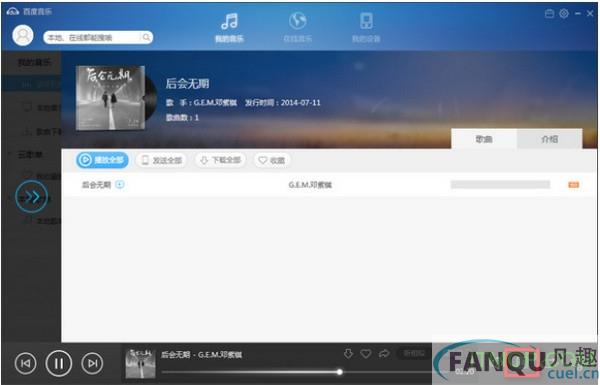Screen dimensions: 600x385
Task: Open the My Music tab with note icon
Action: 229,28
